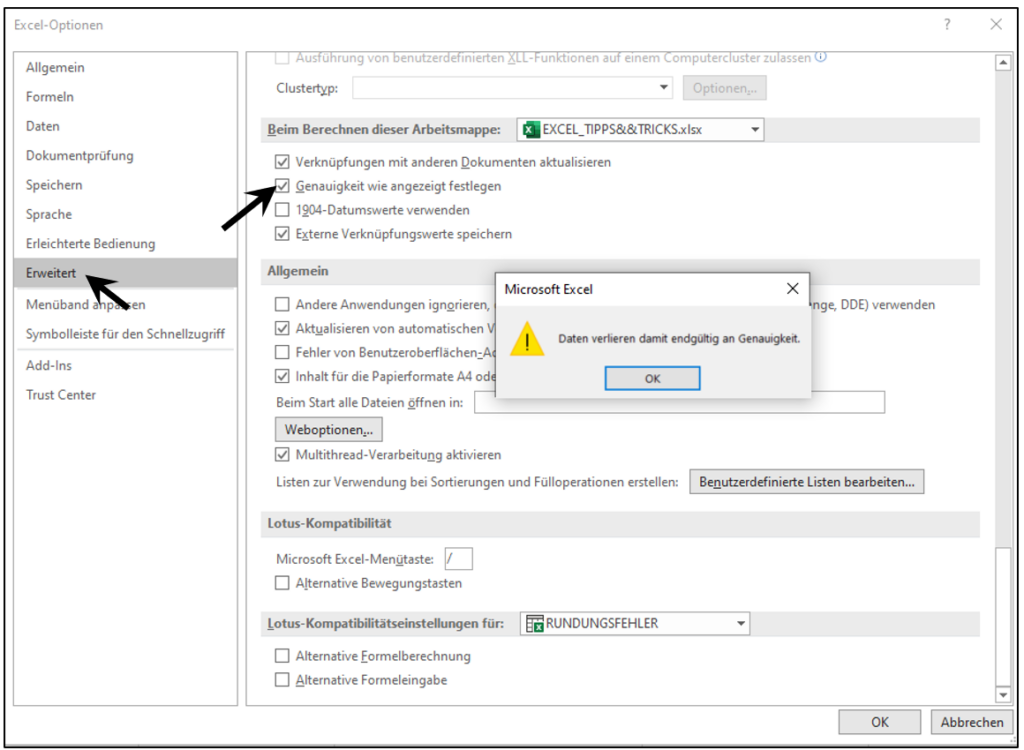
Task: Click the info icon beside XLL-Funktionen option
Action: (821, 57)
